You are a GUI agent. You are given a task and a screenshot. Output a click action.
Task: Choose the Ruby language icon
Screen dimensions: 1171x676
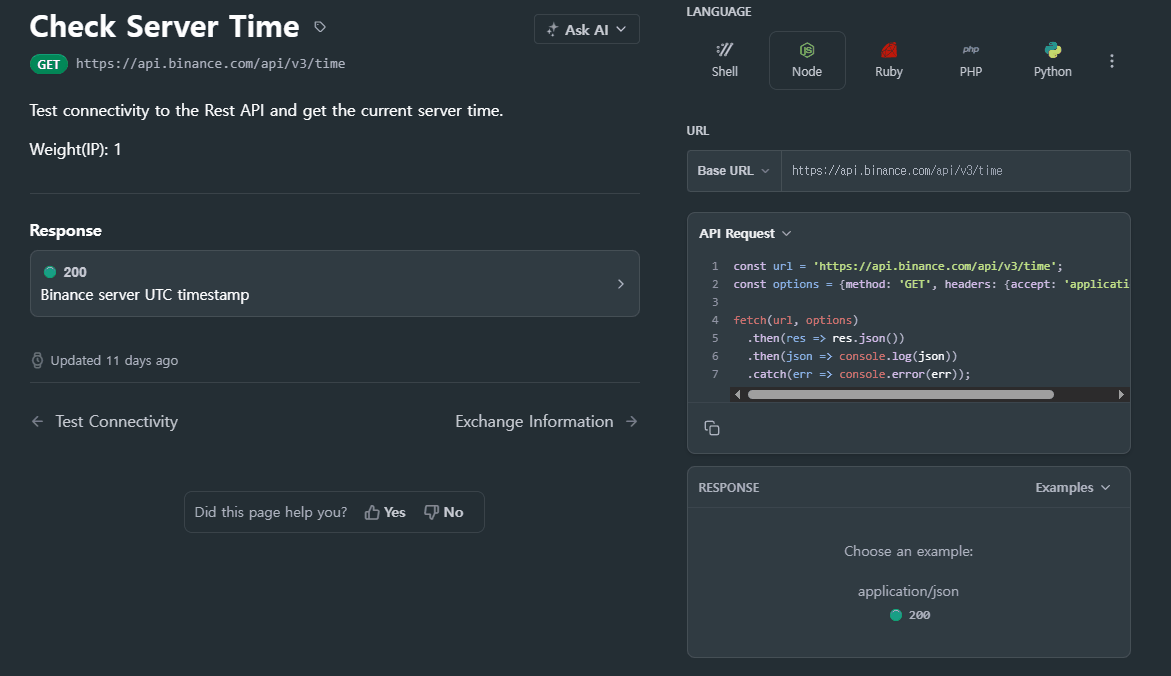point(888,60)
